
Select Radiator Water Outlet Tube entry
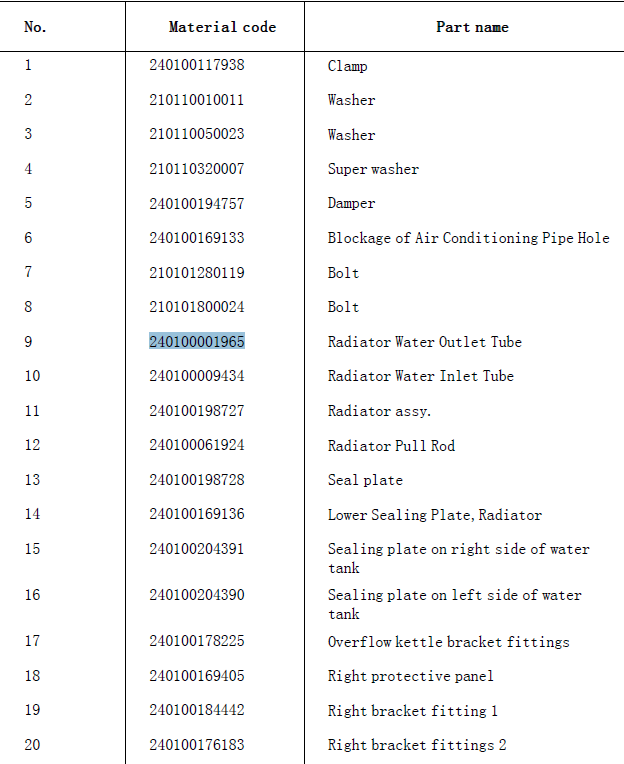click(x=424, y=342)
